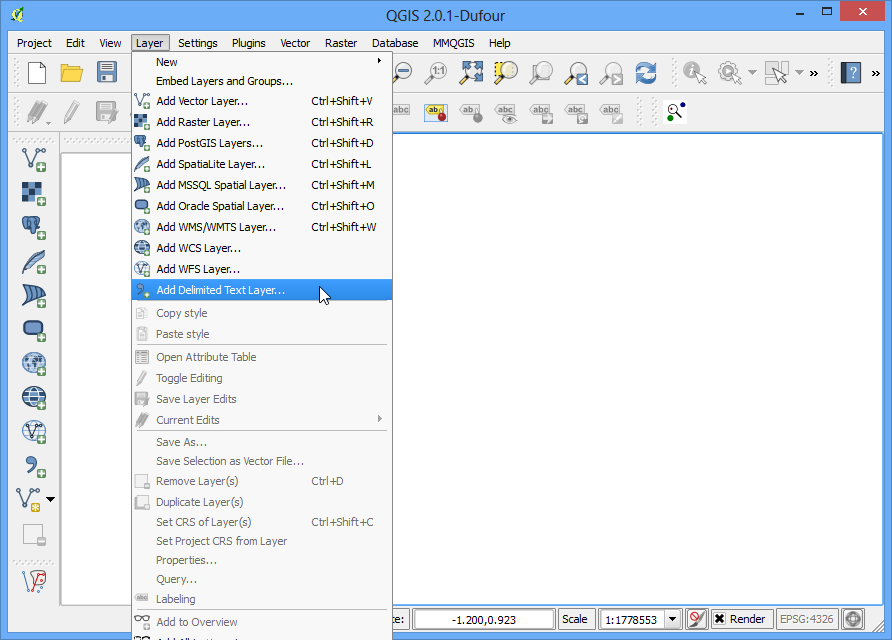892x640 pixels.
Task: Click Add WMS/WMTS Layer globe icon in sidebar
Action: (34, 364)
